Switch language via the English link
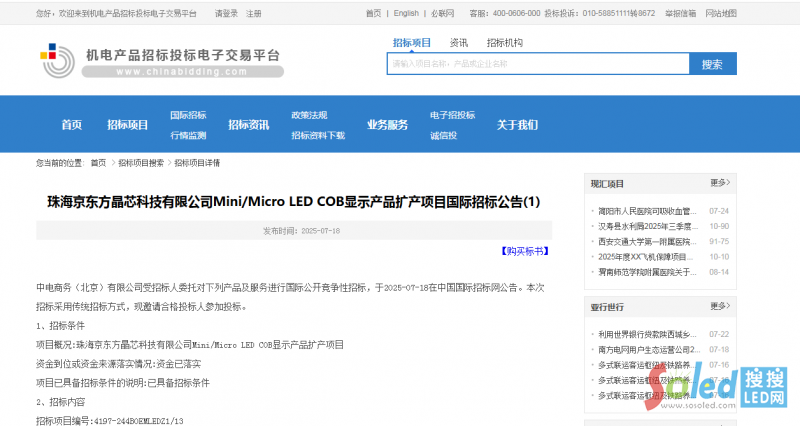 (406, 14)
